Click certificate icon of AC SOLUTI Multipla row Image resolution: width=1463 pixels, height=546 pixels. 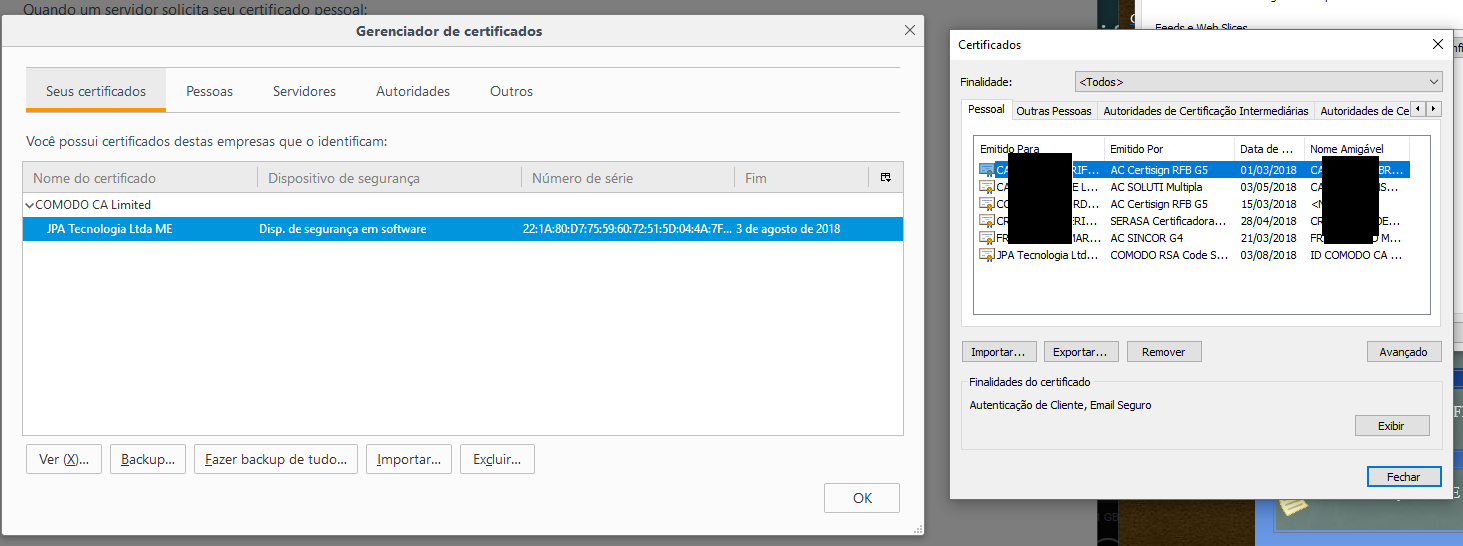coord(987,187)
